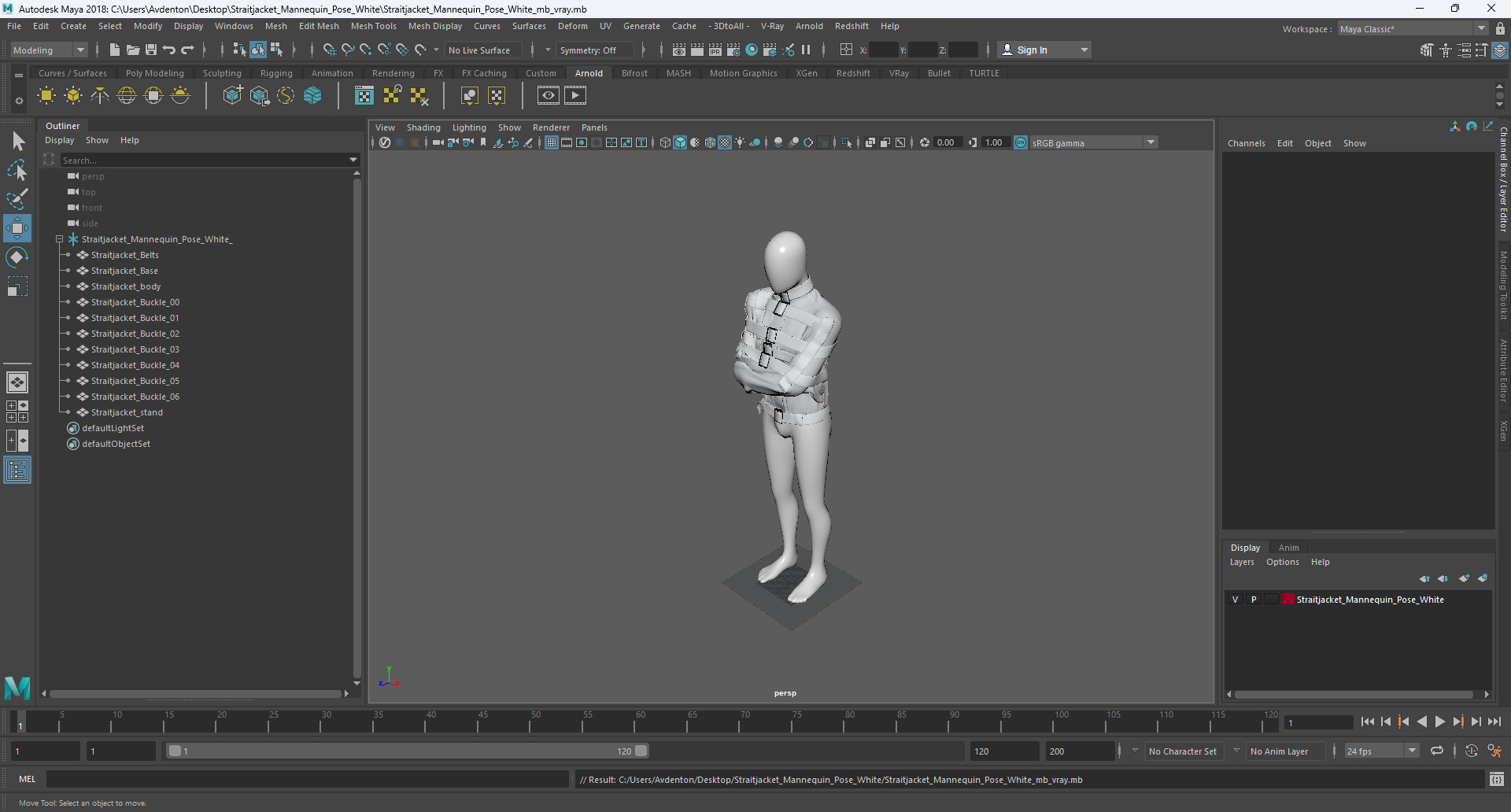Screen dimensions: 1511x812
Task: Choose the Lasso select tool
Action: tap(17, 171)
